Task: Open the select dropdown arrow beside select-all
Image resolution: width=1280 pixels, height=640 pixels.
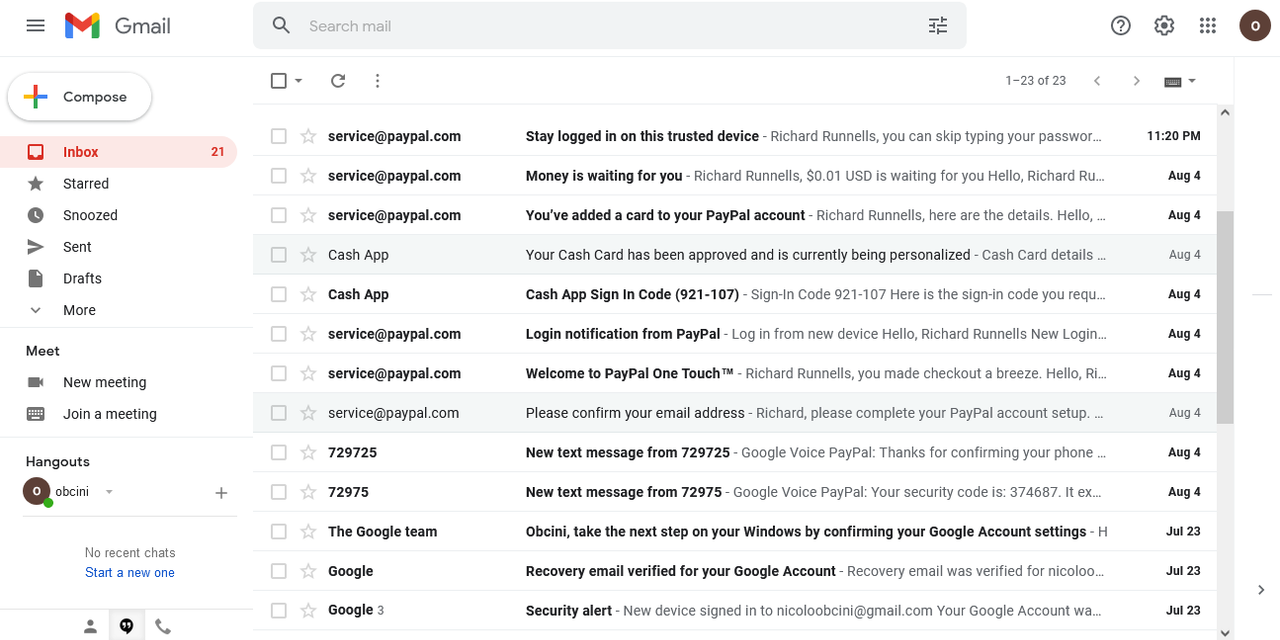Action: 299,81
